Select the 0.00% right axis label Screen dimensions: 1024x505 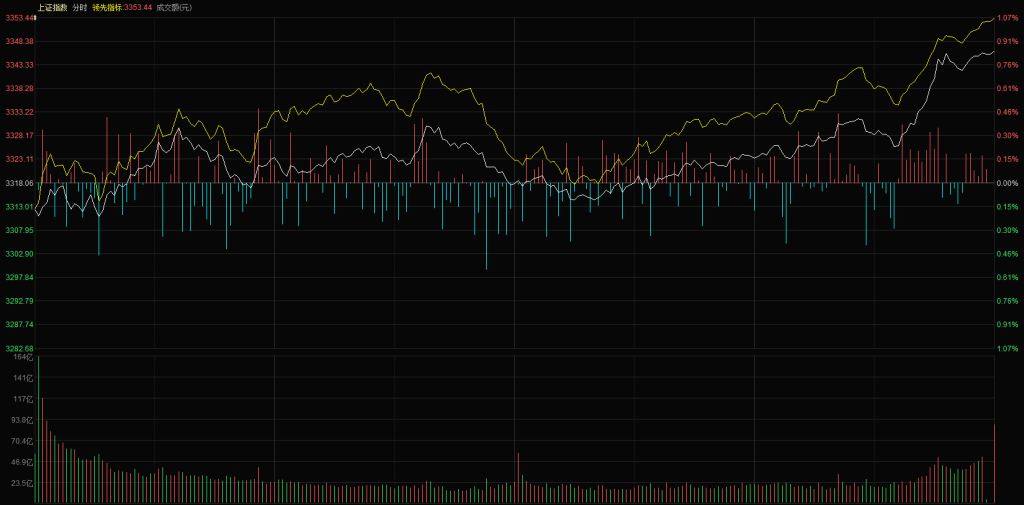click(1008, 183)
